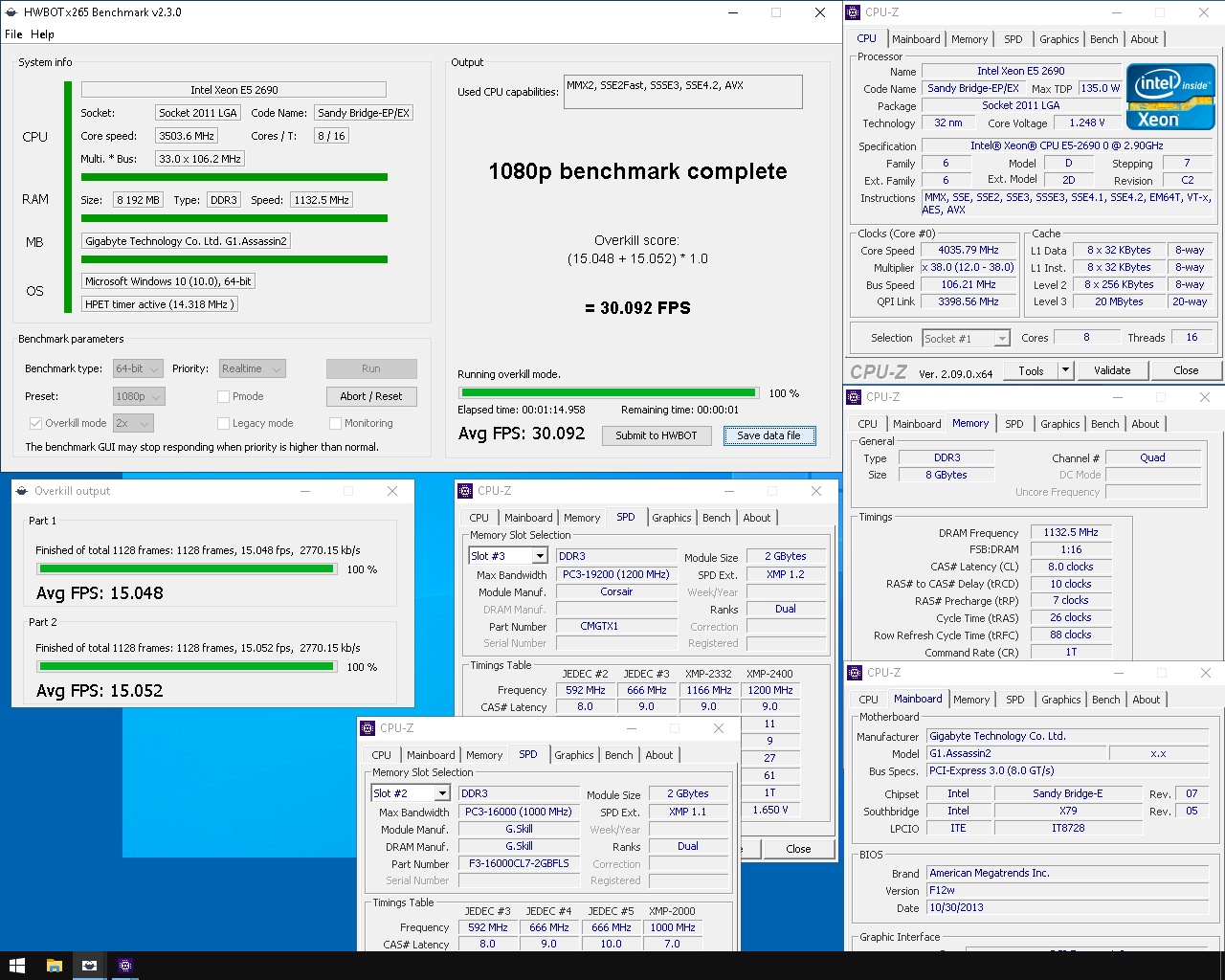The image size is (1225, 980).
Task: Enable the Legacy mode checkbox
Action: point(223,423)
